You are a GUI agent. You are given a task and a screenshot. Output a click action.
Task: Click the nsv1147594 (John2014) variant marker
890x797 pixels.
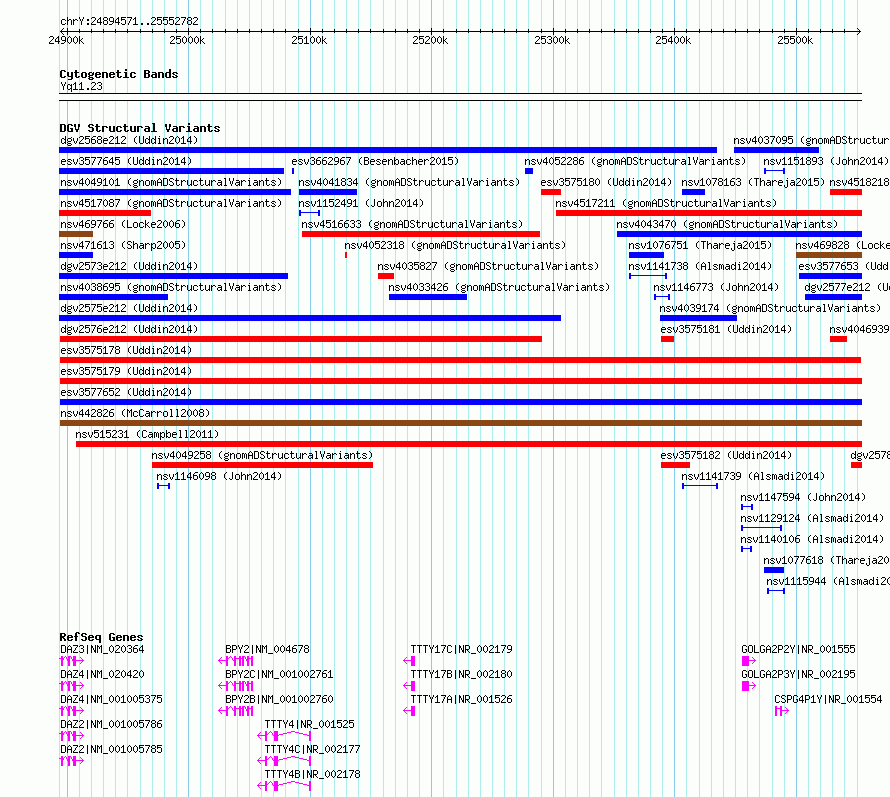coord(747,507)
